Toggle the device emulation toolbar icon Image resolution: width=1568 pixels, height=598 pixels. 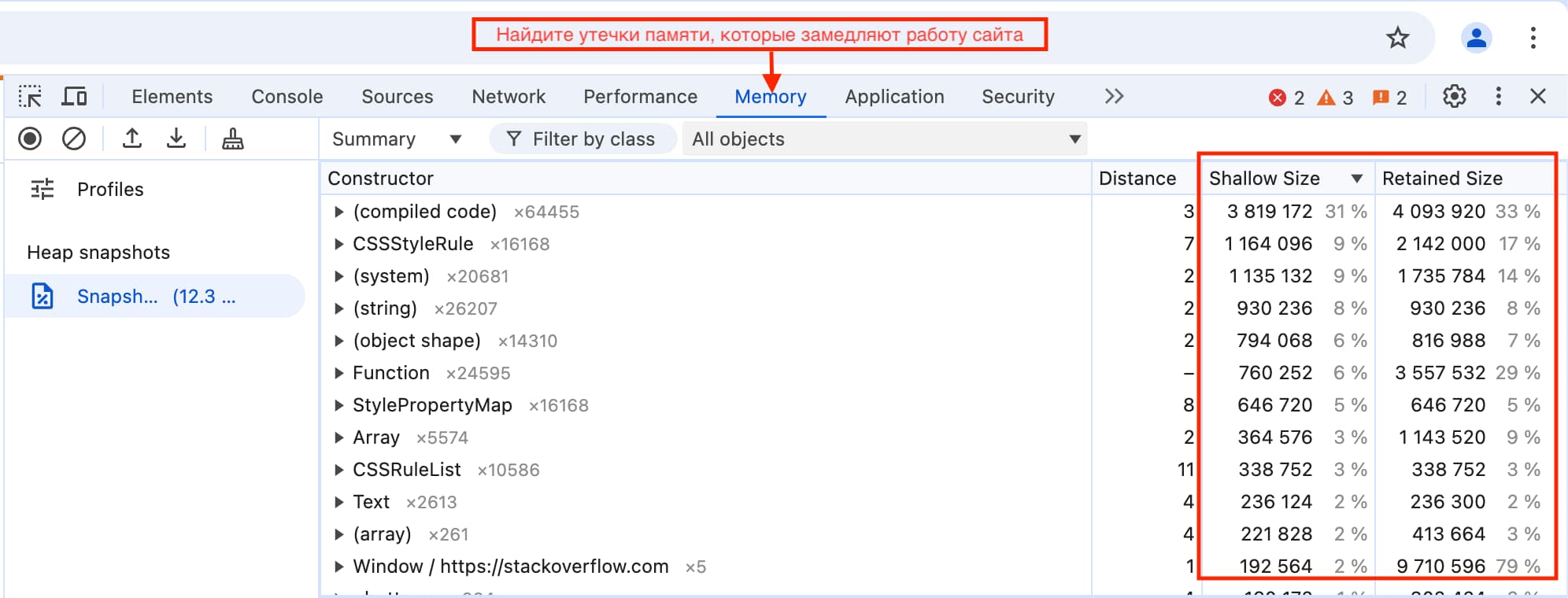75,96
